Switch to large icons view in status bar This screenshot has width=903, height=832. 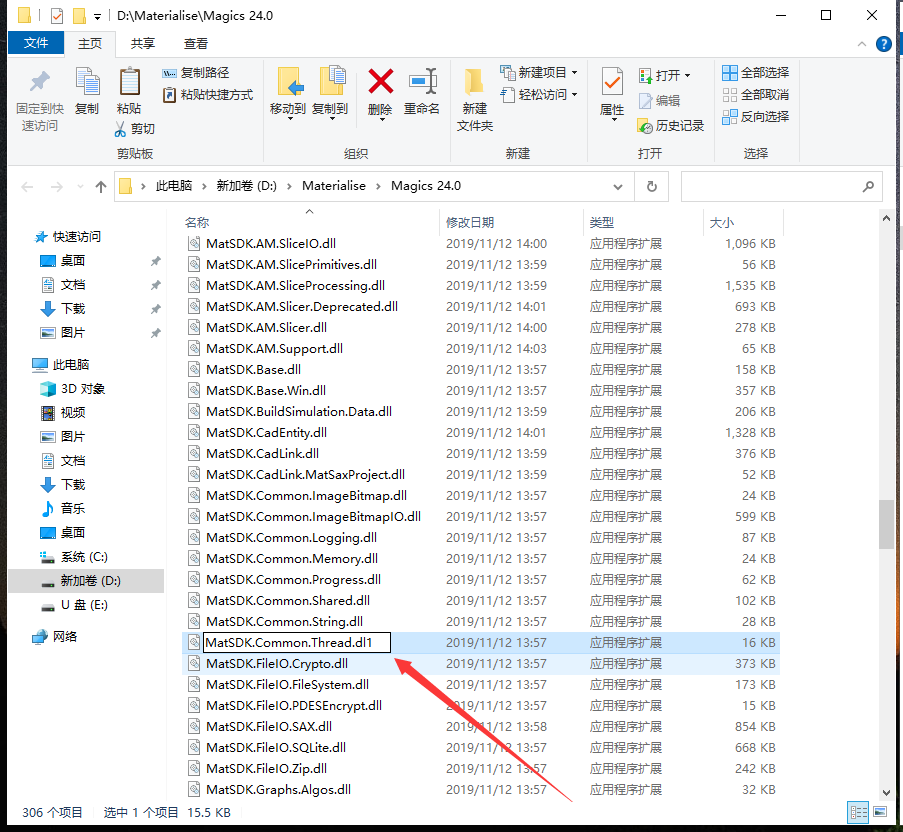point(880,812)
